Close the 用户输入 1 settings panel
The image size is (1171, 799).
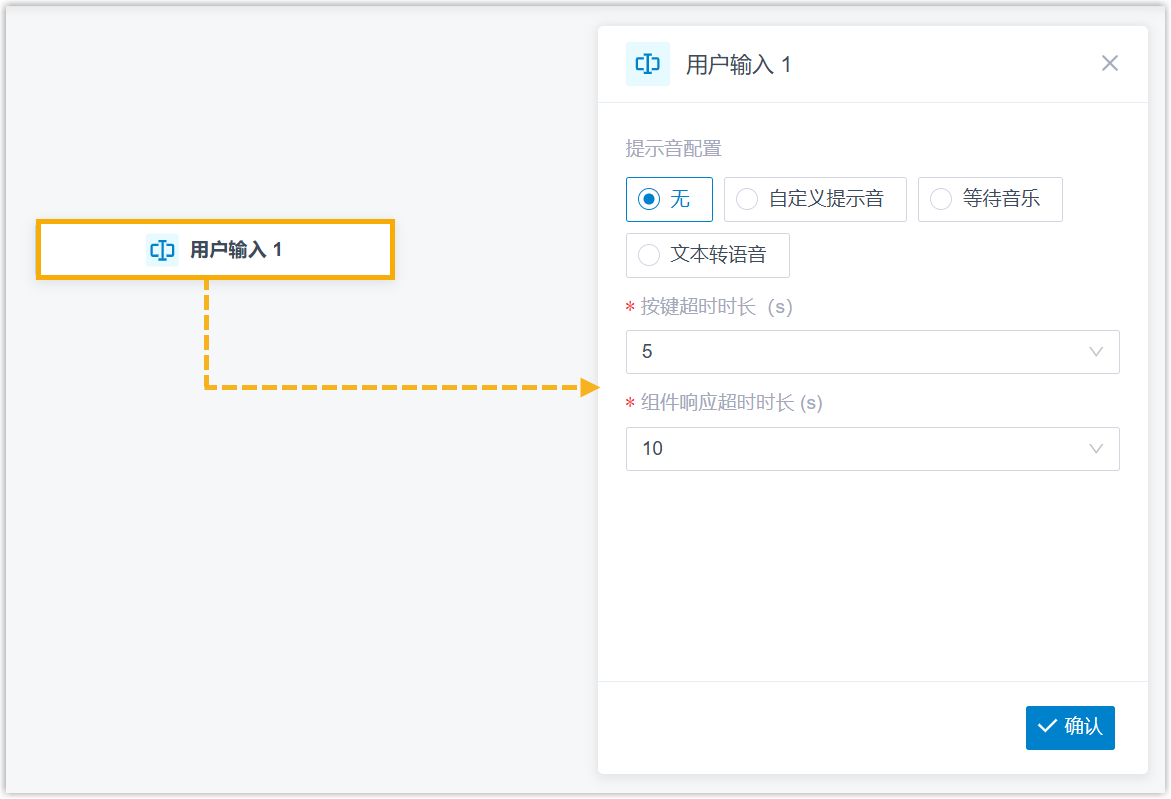coord(1109,64)
